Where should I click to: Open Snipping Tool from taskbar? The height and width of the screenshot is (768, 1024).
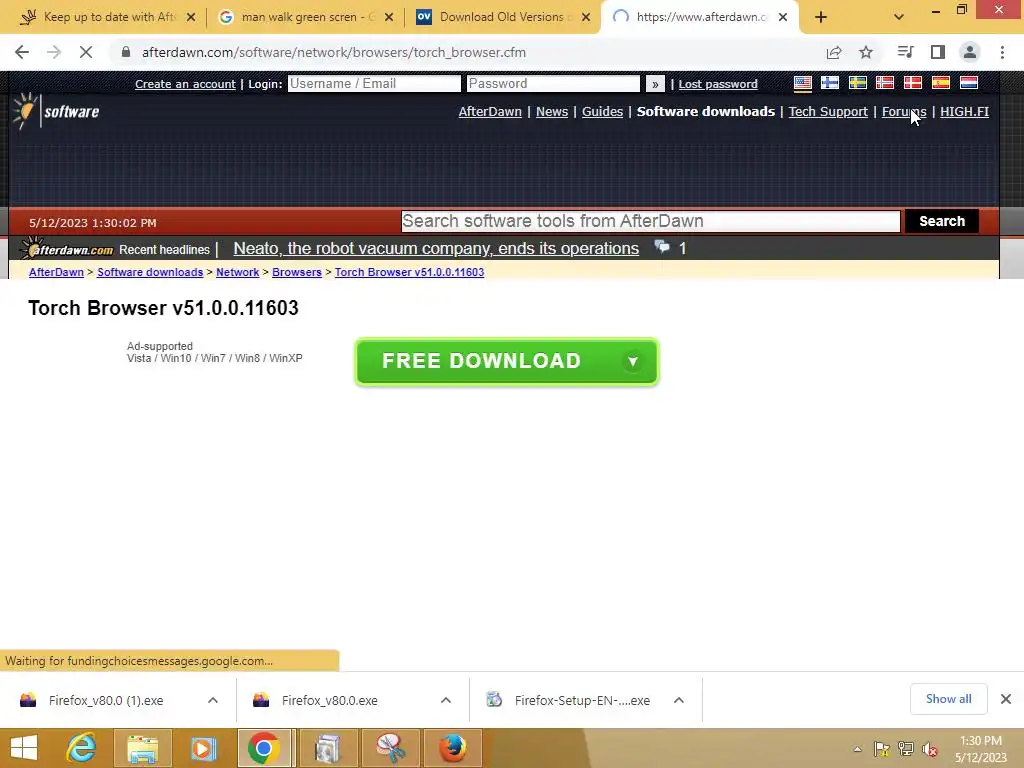coord(391,748)
